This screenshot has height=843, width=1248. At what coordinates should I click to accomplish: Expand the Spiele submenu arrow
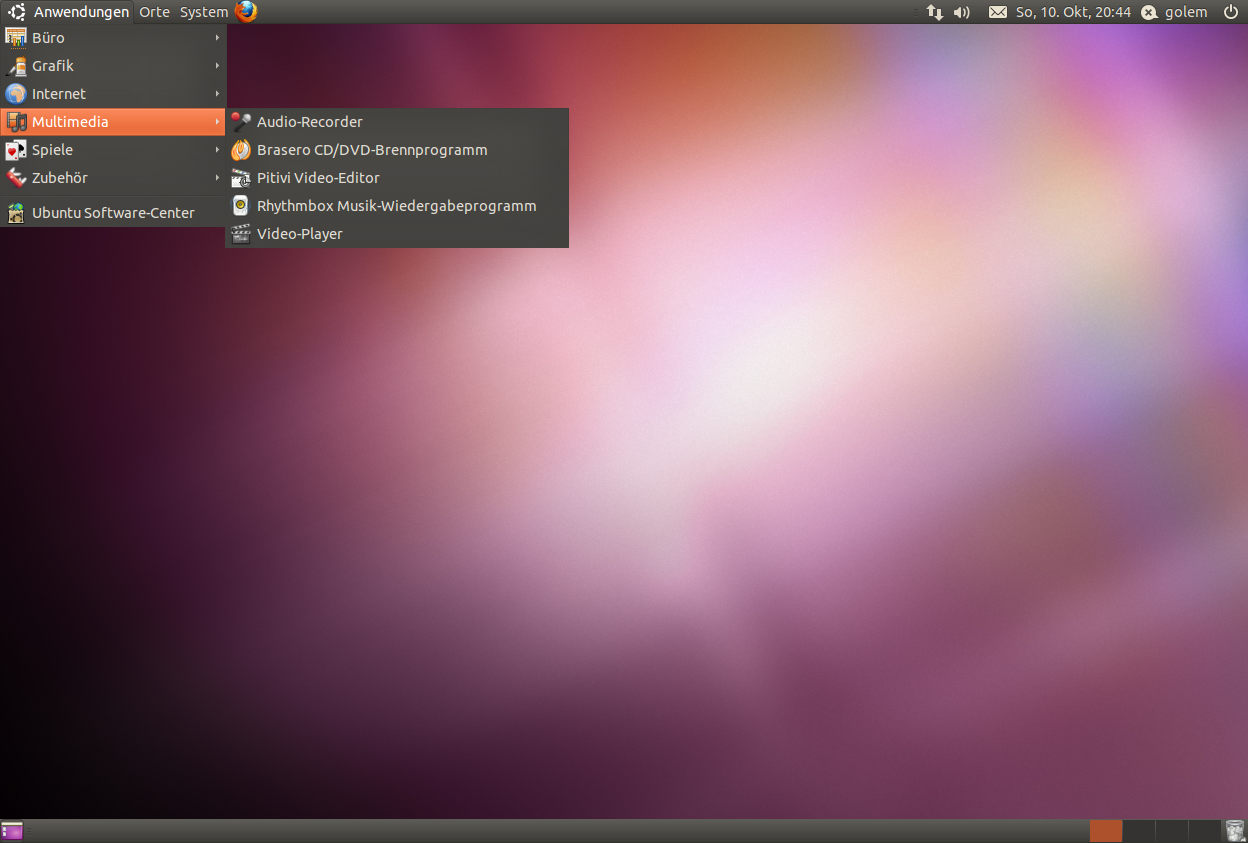[x=217, y=150]
